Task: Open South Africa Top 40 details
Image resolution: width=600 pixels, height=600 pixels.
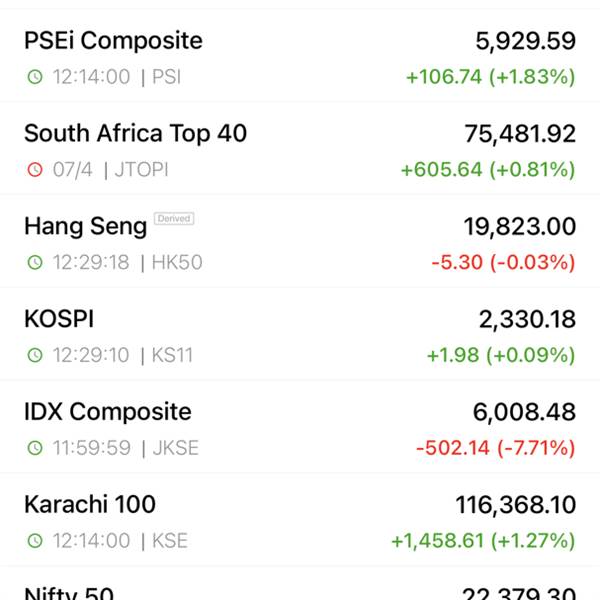Action: (x=300, y=148)
